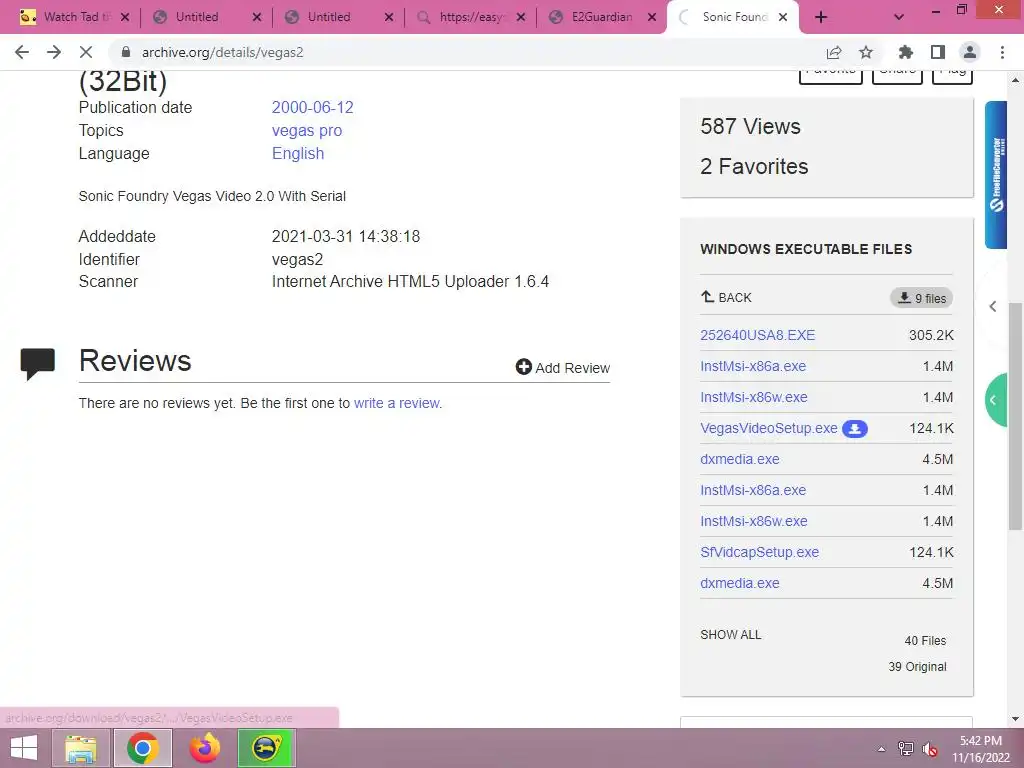Screen dimensions: 1024x768
Task: Click 39 Original files link
Action: 917,667
